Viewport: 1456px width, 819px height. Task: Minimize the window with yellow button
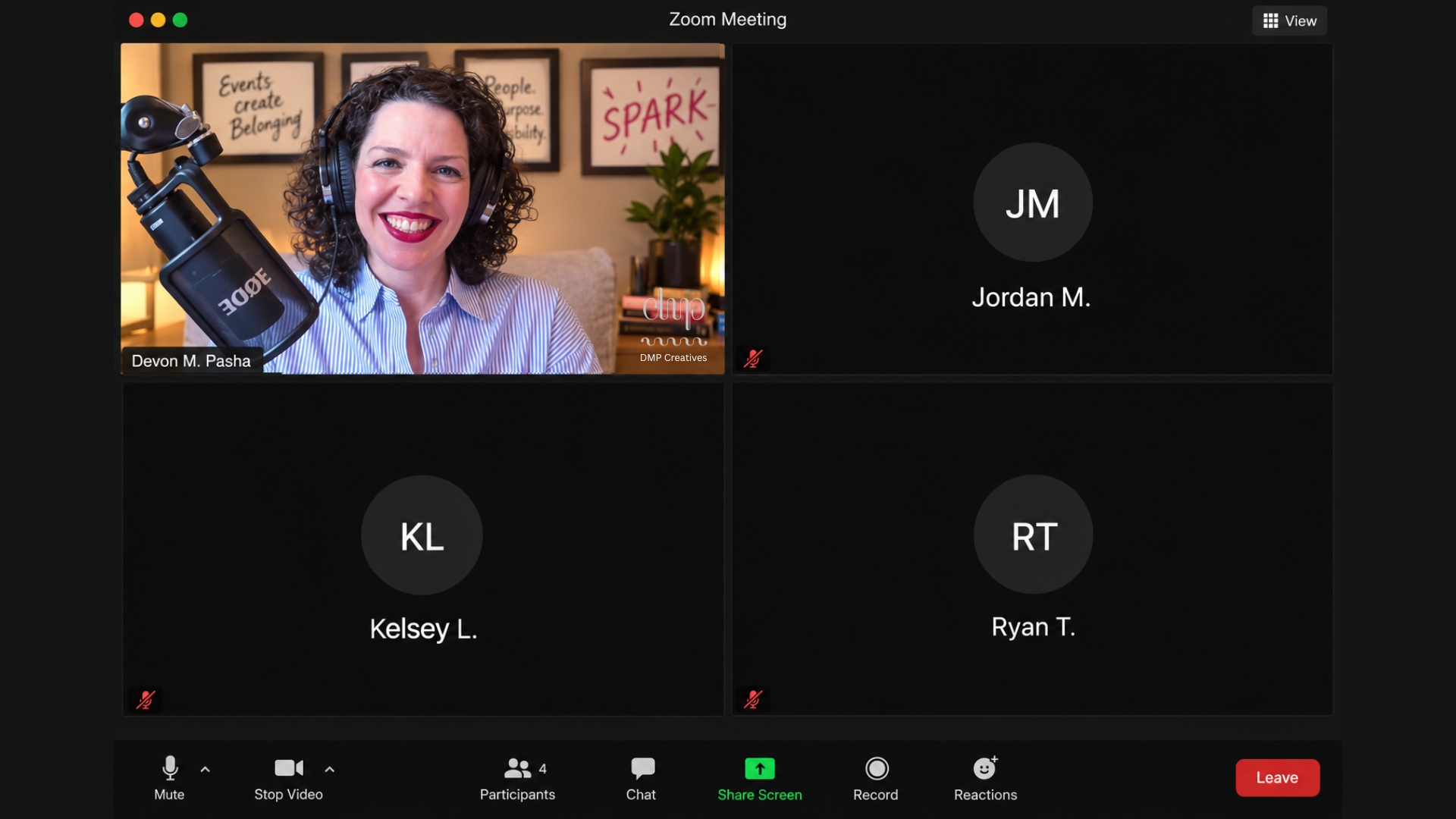[158, 20]
